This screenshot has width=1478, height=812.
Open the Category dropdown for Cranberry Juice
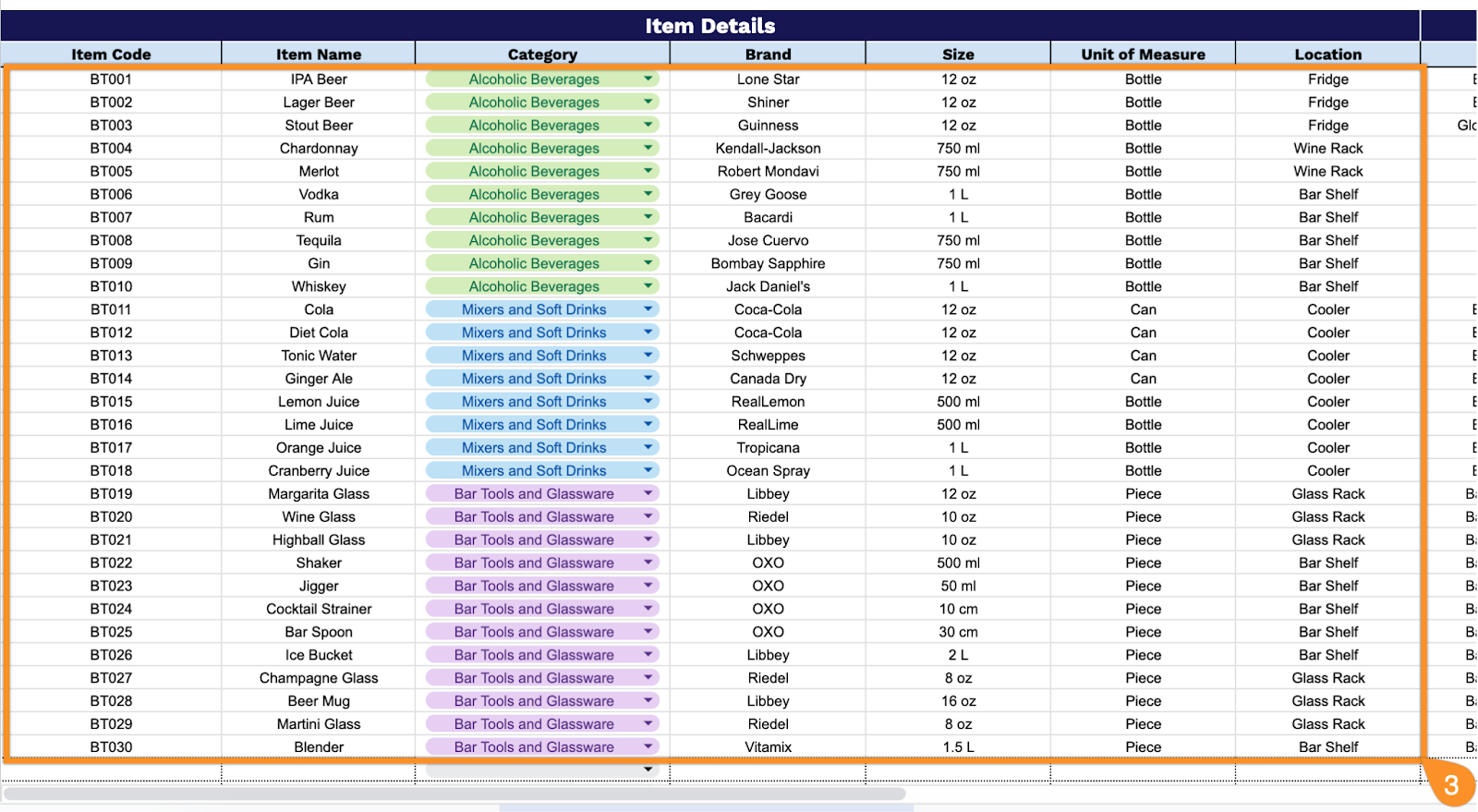649,470
